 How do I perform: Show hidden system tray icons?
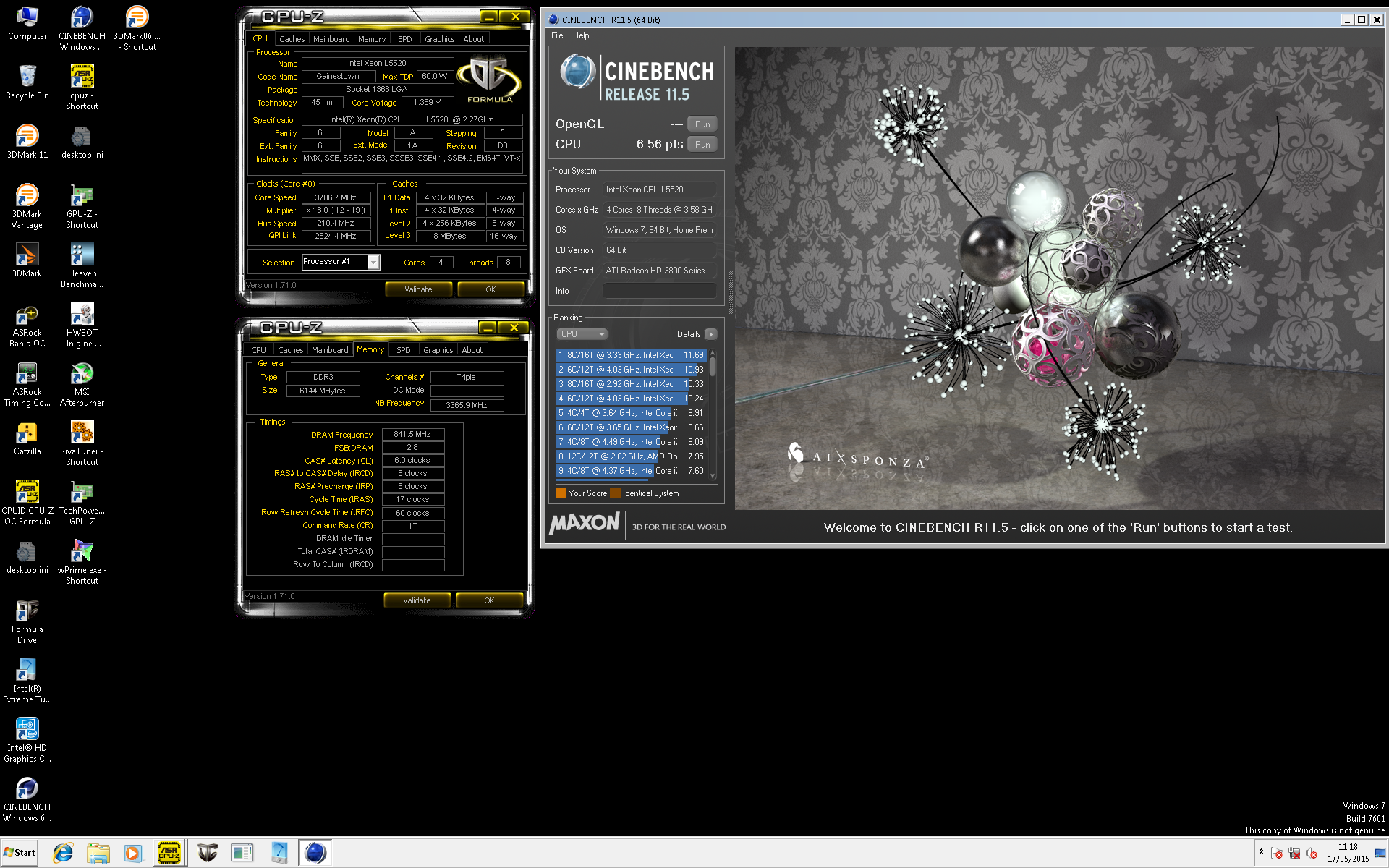click(1261, 853)
